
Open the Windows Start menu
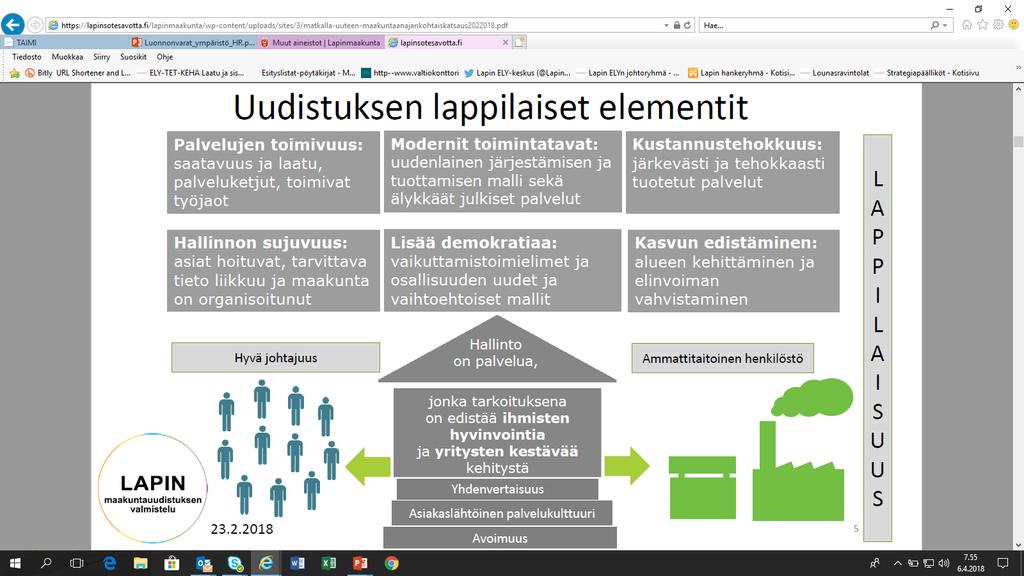click(15, 563)
